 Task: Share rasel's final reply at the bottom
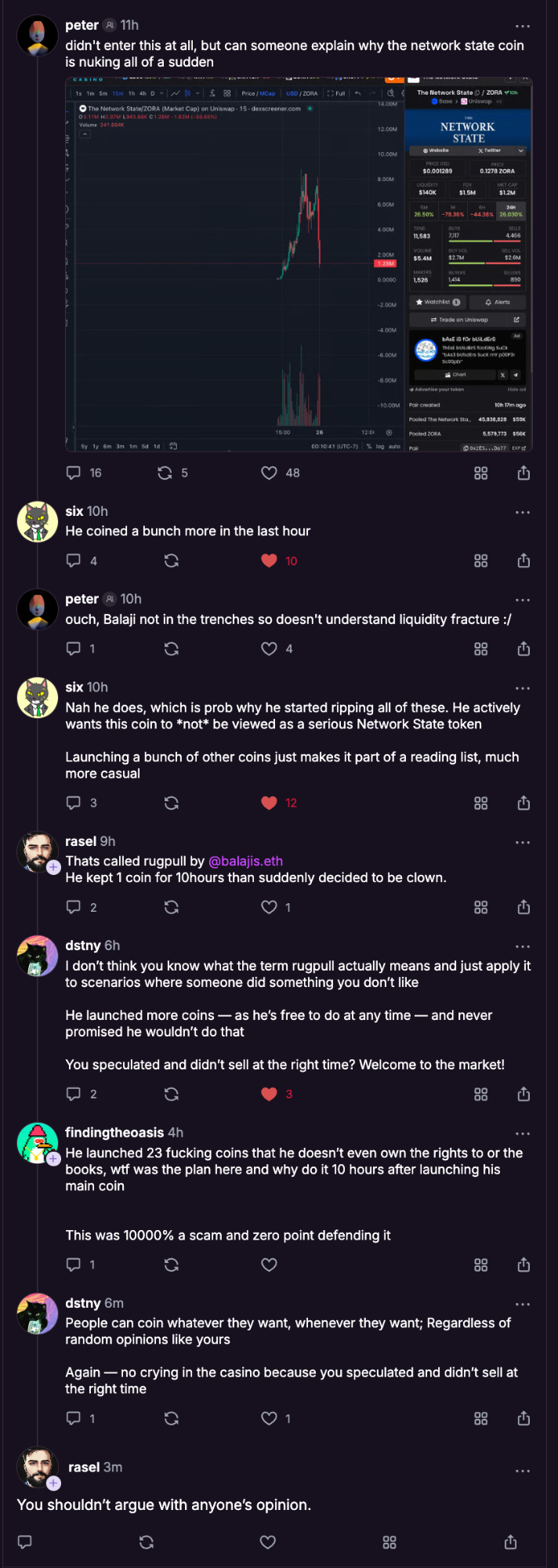pyautogui.click(x=510, y=1542)
